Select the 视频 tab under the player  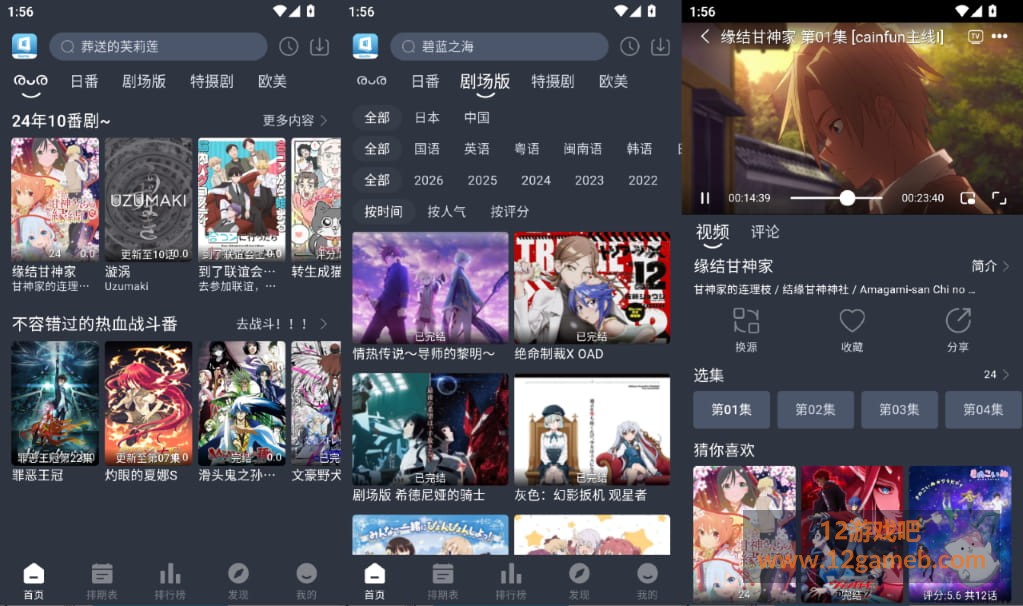click(712, 232)
